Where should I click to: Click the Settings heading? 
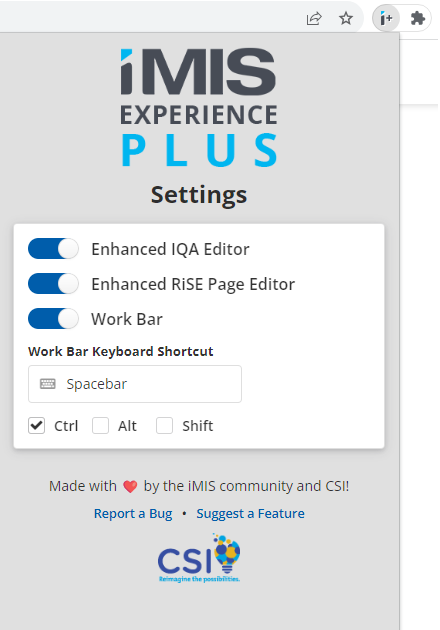click(199, 196)
